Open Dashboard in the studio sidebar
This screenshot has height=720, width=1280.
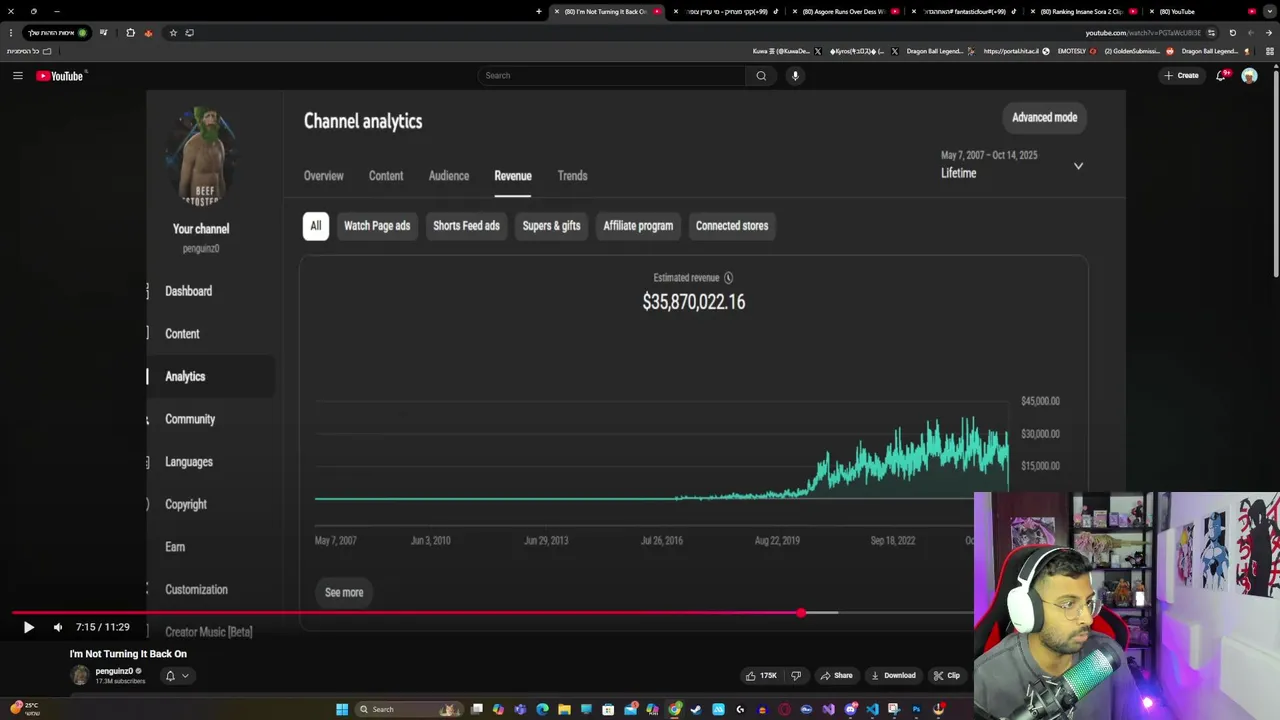pyautogui.click(x=188, y=291)
